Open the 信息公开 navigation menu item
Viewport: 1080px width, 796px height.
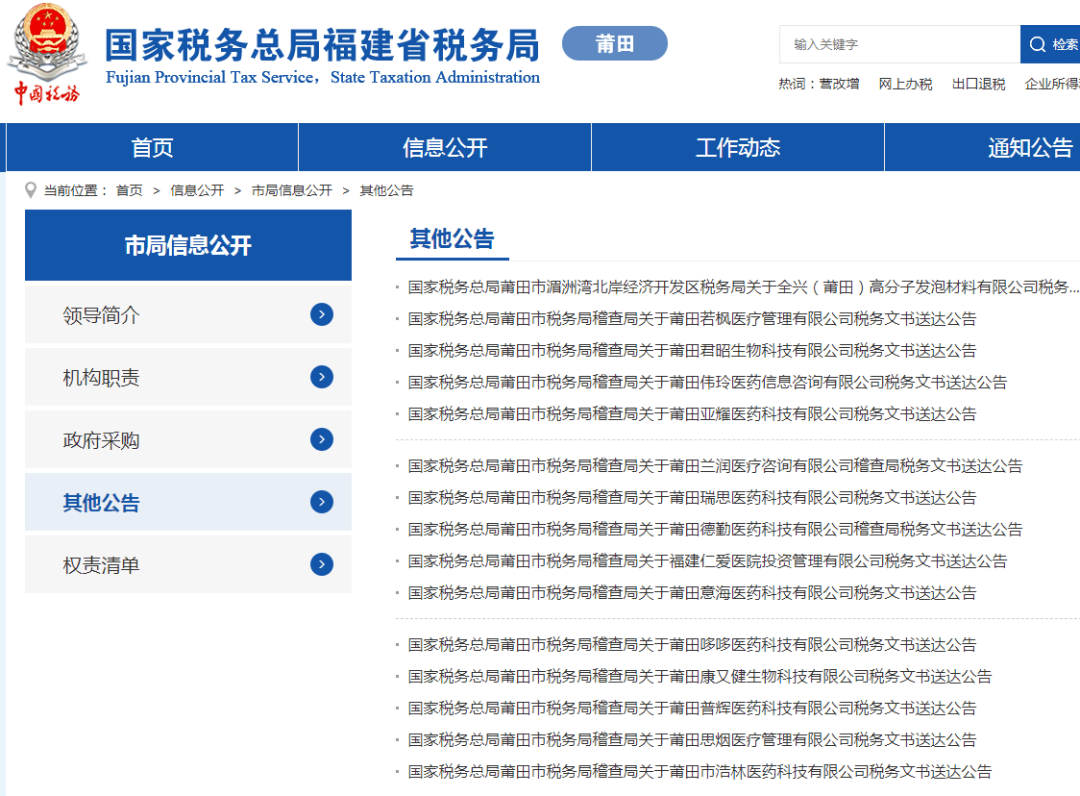[444, 147]
